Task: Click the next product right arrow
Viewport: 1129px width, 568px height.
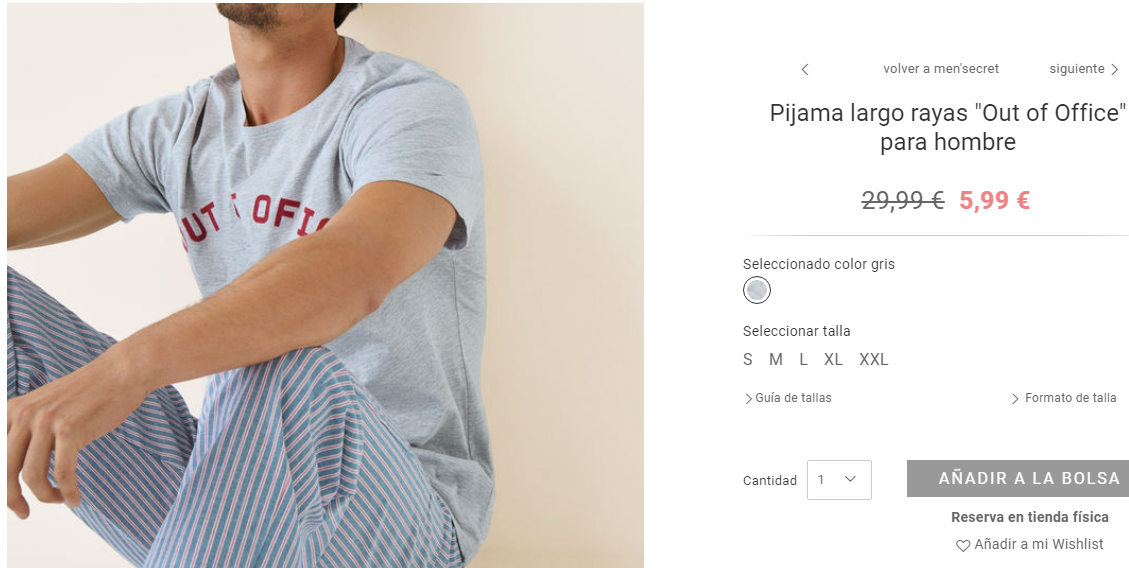Action: pos(1115,70)
